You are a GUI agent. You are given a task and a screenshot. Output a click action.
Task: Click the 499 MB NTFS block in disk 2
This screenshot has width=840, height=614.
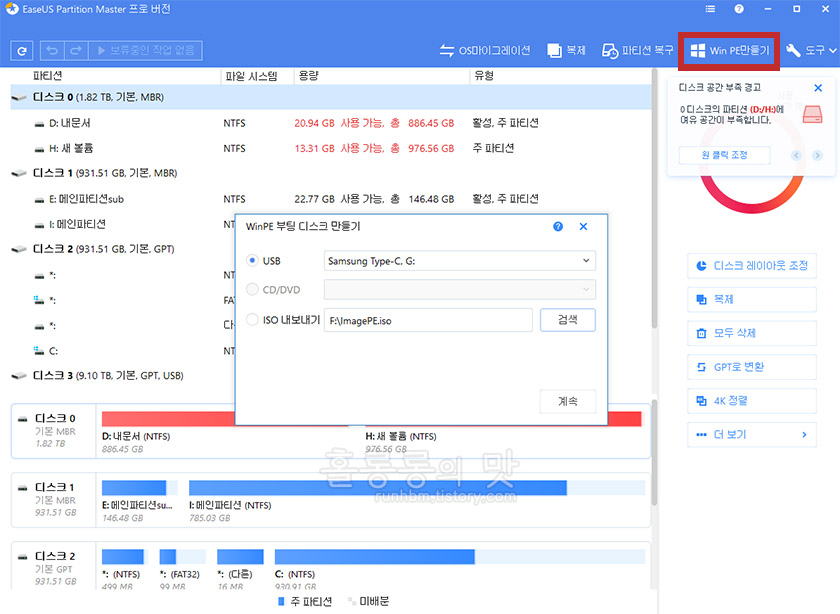point(123,557)
